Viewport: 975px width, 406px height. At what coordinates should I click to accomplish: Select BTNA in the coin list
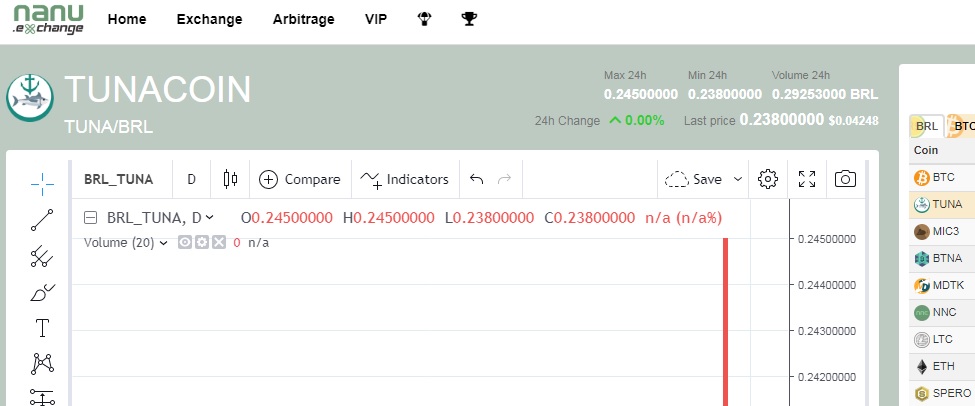tap(942, 258)
